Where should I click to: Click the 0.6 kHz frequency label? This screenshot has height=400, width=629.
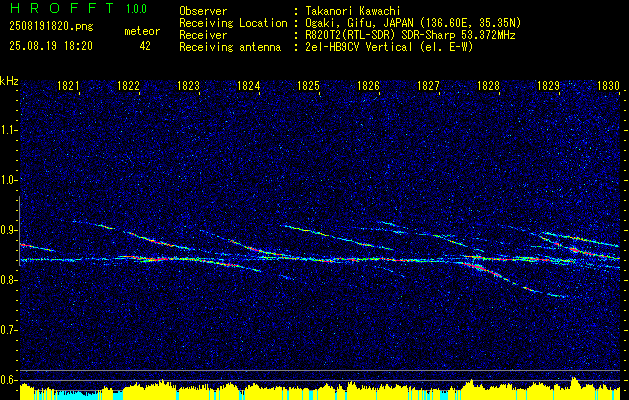[x=8, y=380]
